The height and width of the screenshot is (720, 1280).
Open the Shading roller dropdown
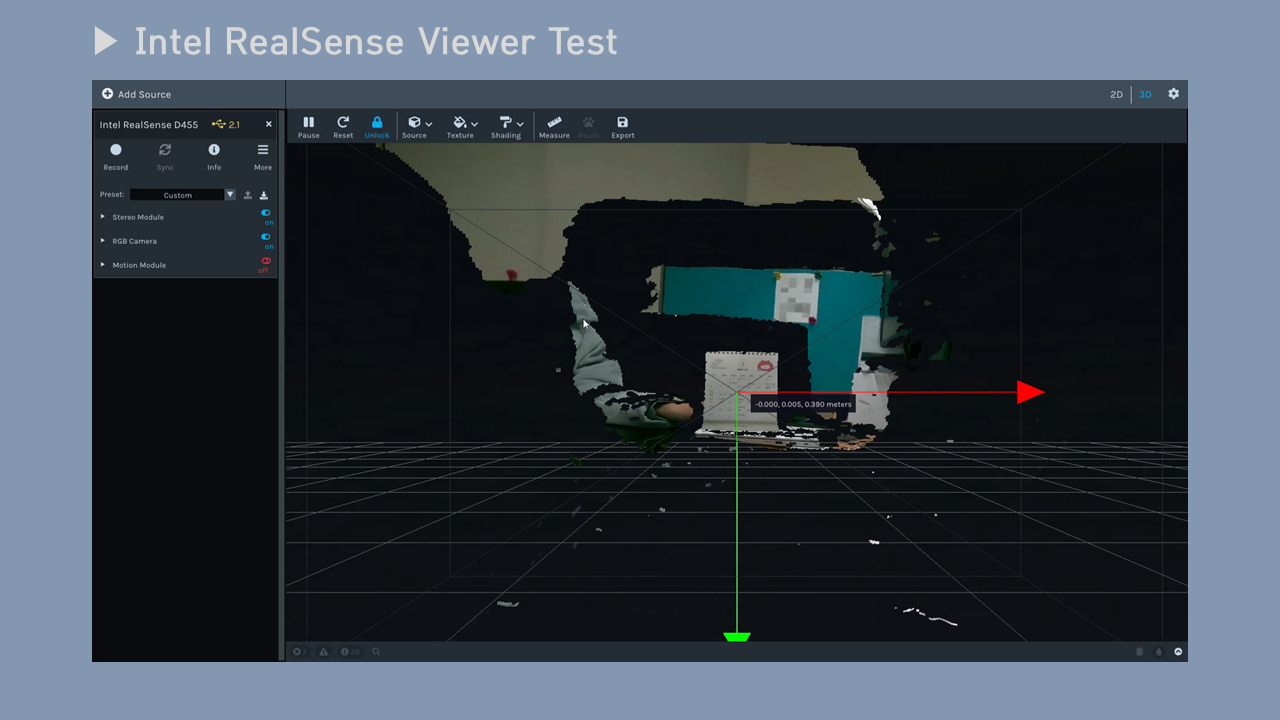(511, 122)
